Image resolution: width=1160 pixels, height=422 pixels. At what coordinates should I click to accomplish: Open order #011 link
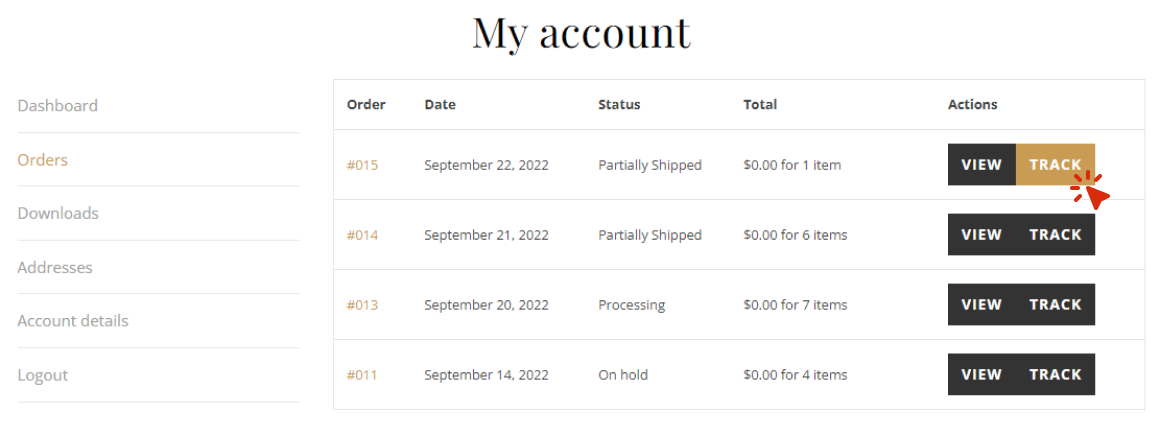pyautogui.click(x=362, y=375)
